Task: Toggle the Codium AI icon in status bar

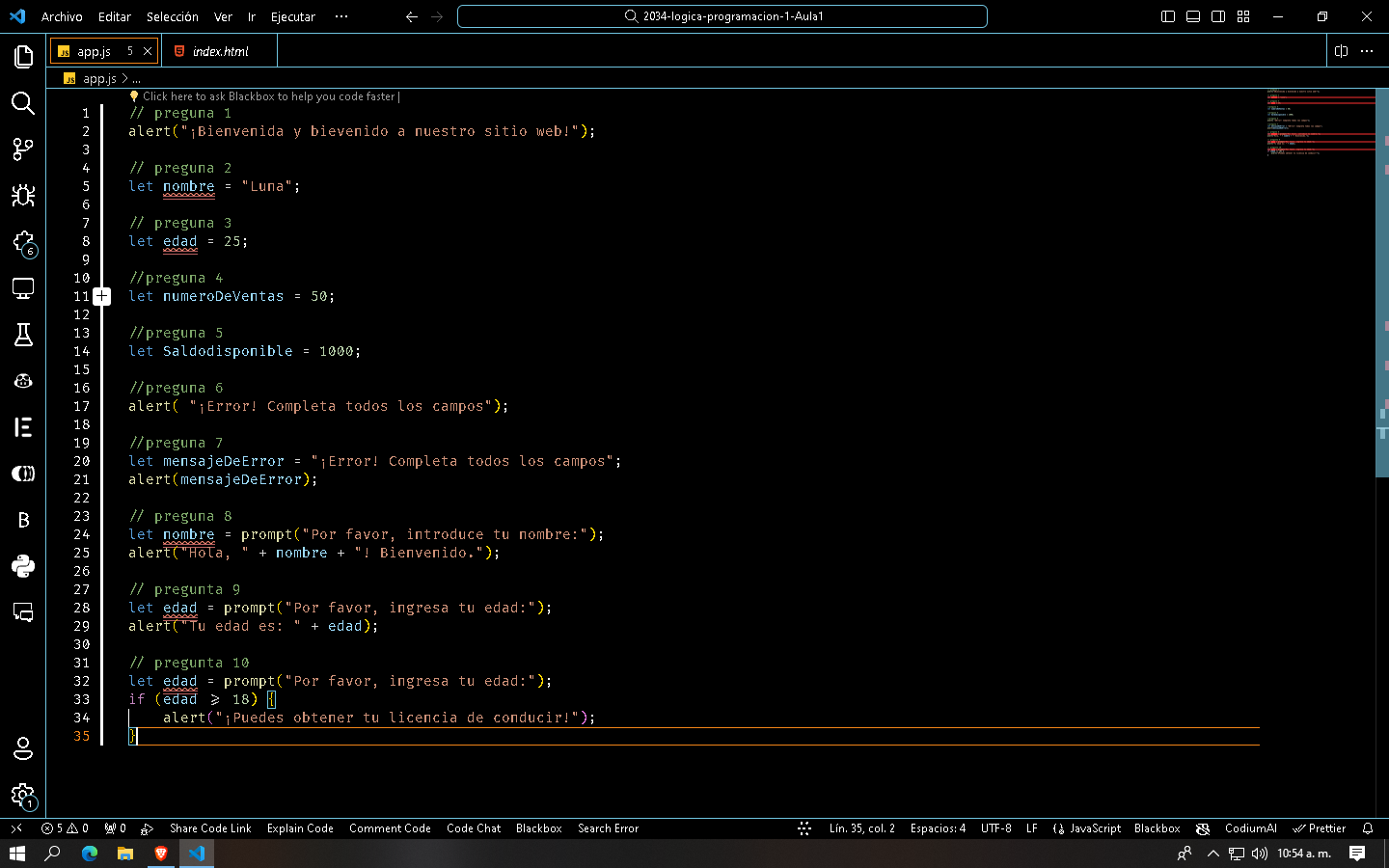Action: (1203, 828)
